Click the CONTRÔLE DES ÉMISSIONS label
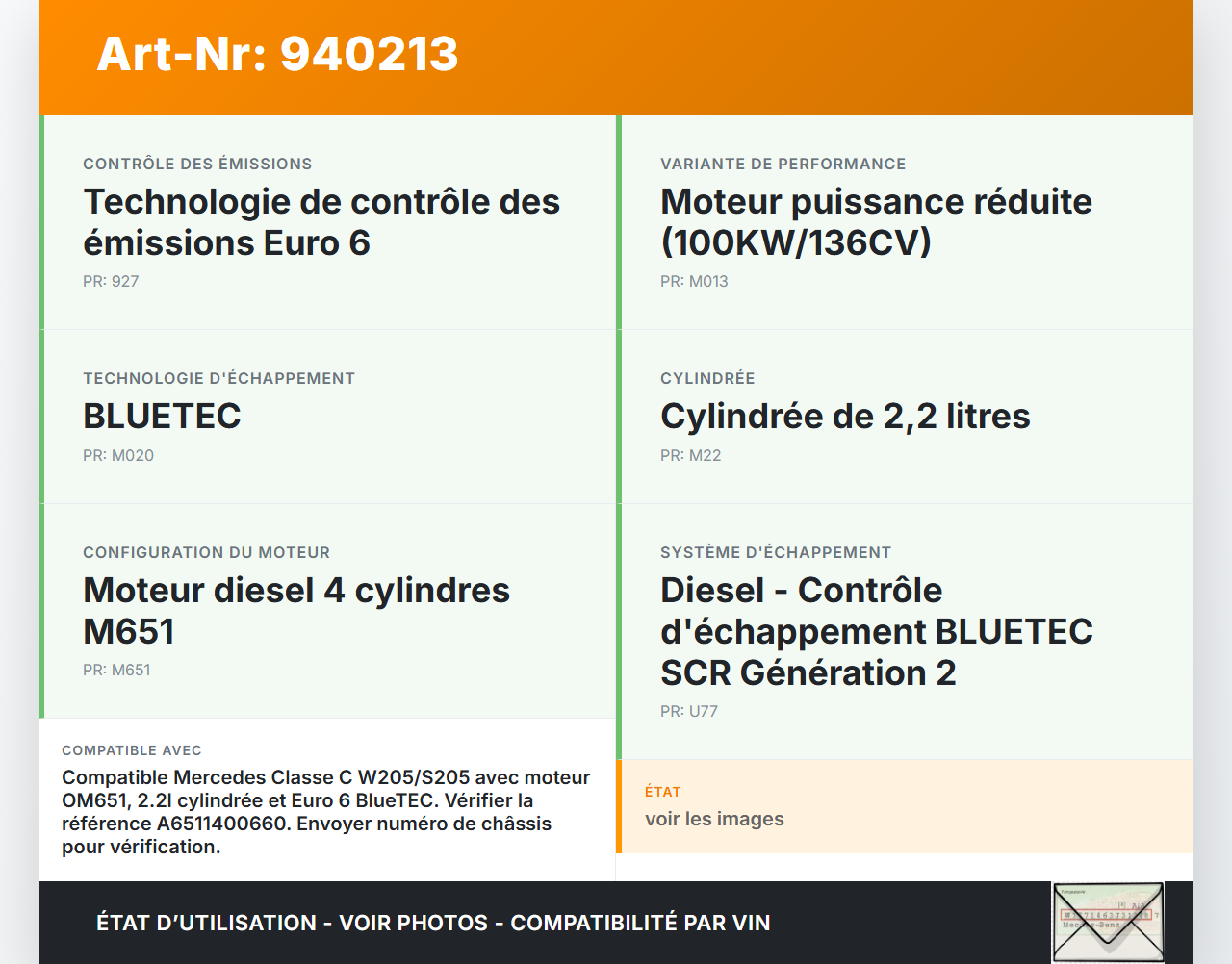 click(x=197, y=164)
